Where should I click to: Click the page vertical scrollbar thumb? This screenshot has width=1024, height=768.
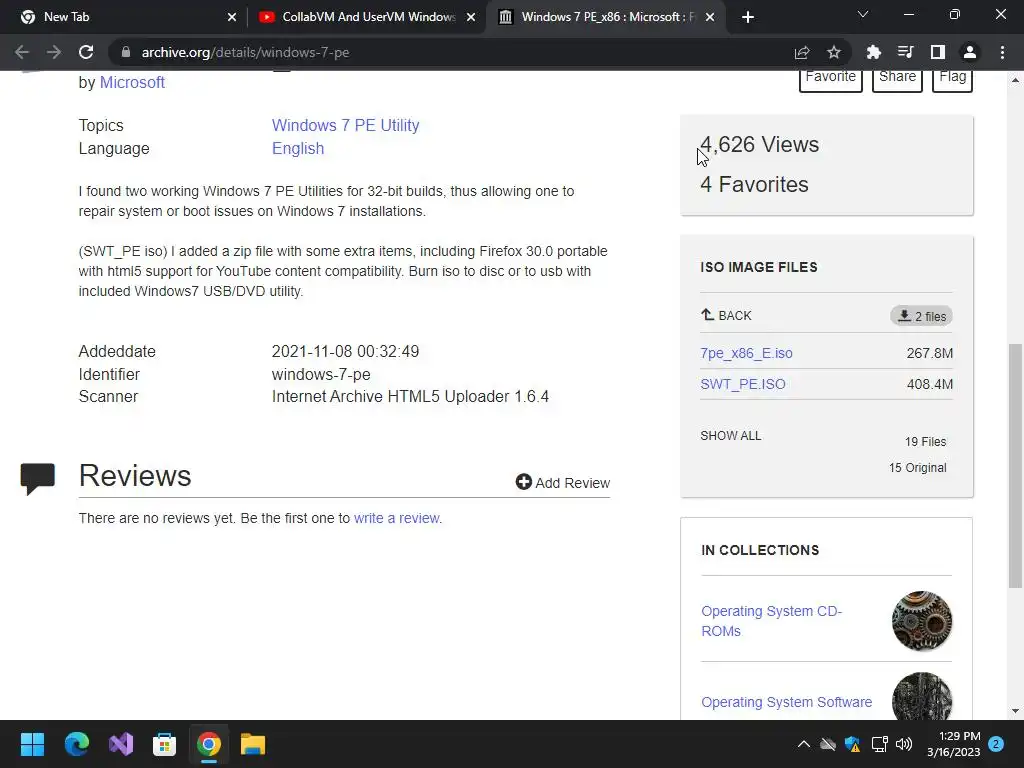click(1015, 465)
